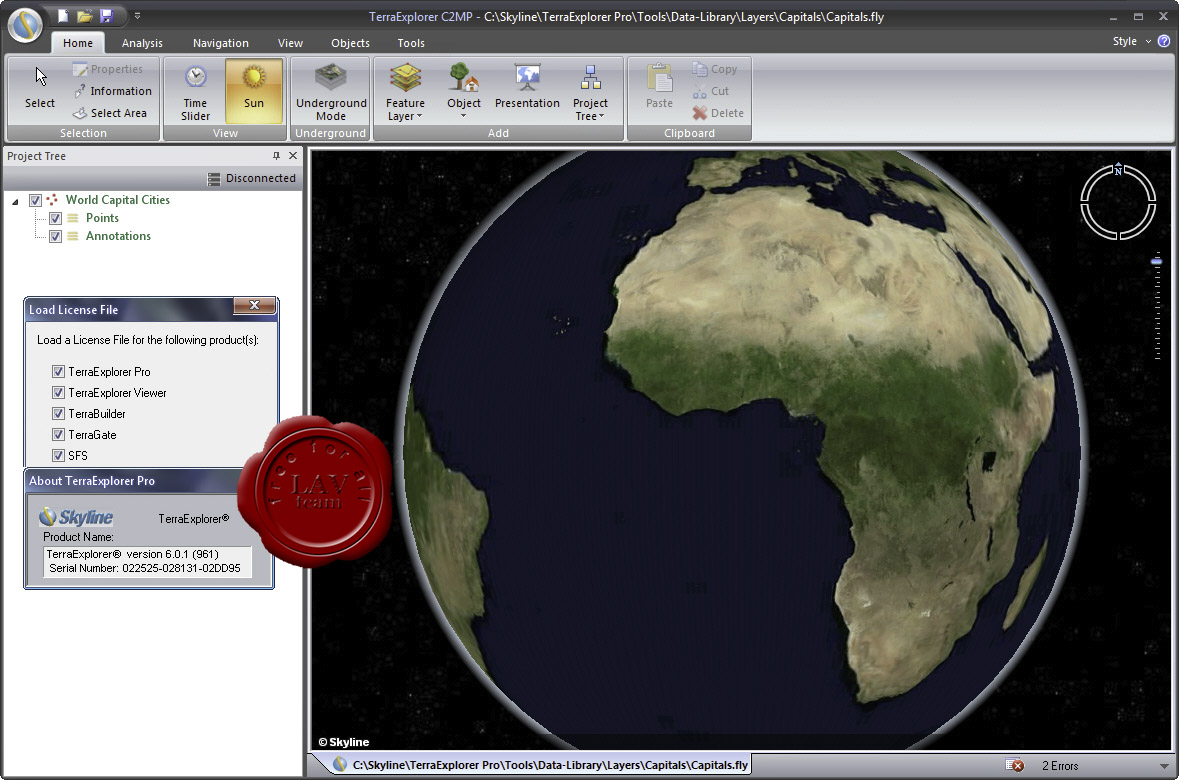Choose the Select Area tool

point(110,113)
